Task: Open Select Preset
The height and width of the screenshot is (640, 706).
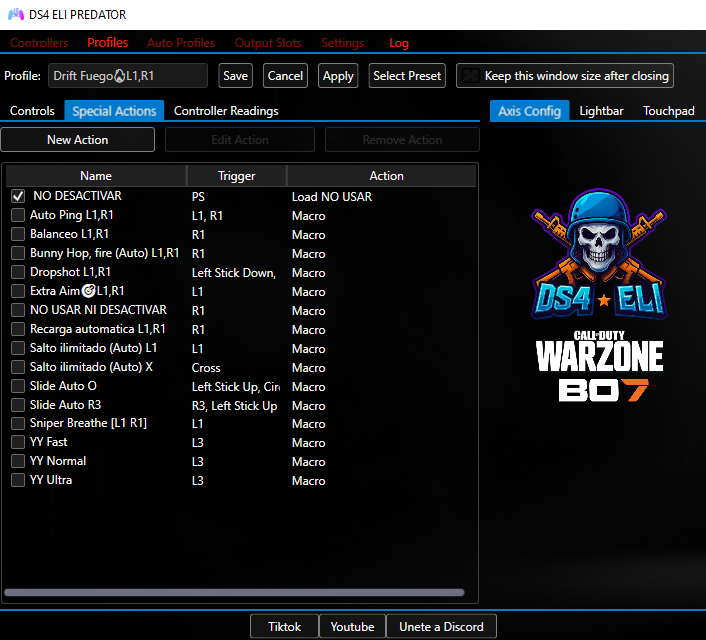Action: [x=407, y=76]
